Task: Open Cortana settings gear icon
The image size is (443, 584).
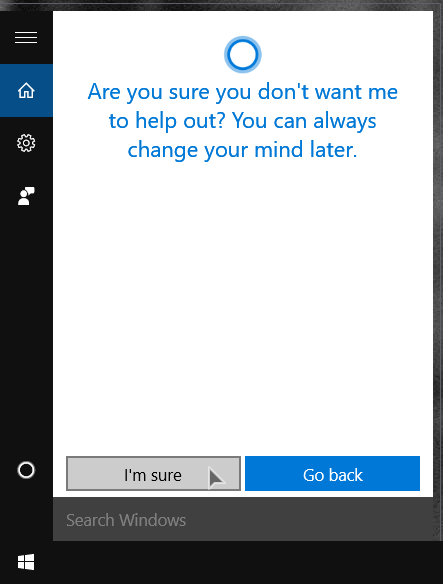Action: [x=26, y=143]
